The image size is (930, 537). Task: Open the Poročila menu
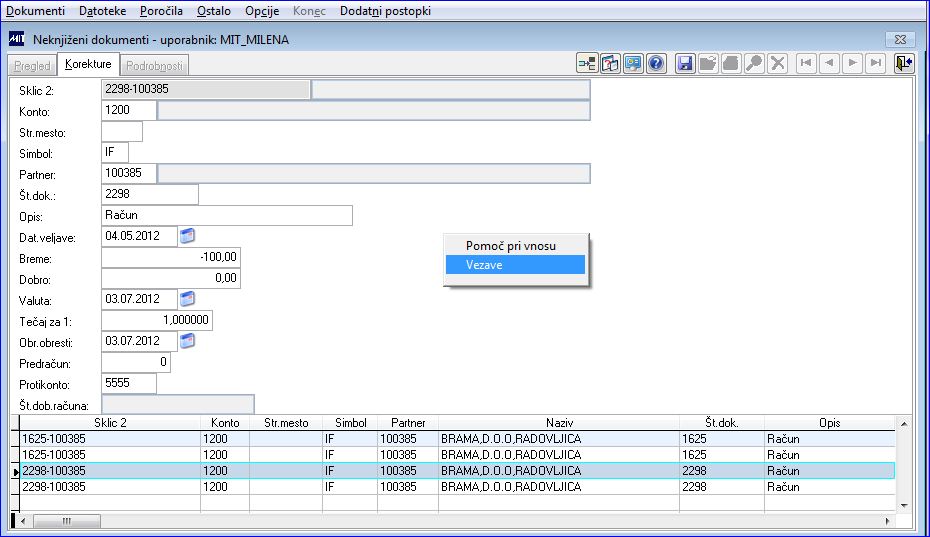click(161, 11)
